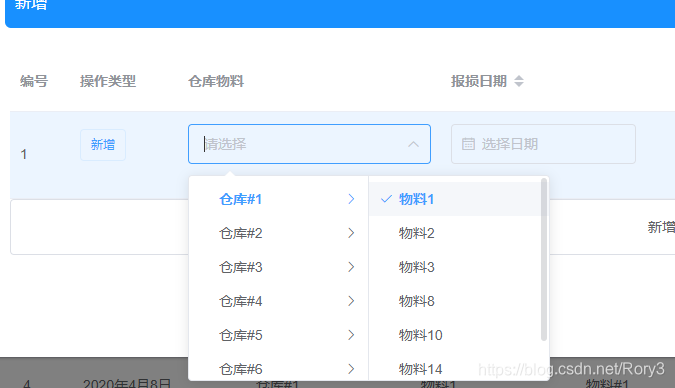This screenshot has width=675, height=388.
Task: Click the material list scrollbar thumb
Action: coord(544,260)
